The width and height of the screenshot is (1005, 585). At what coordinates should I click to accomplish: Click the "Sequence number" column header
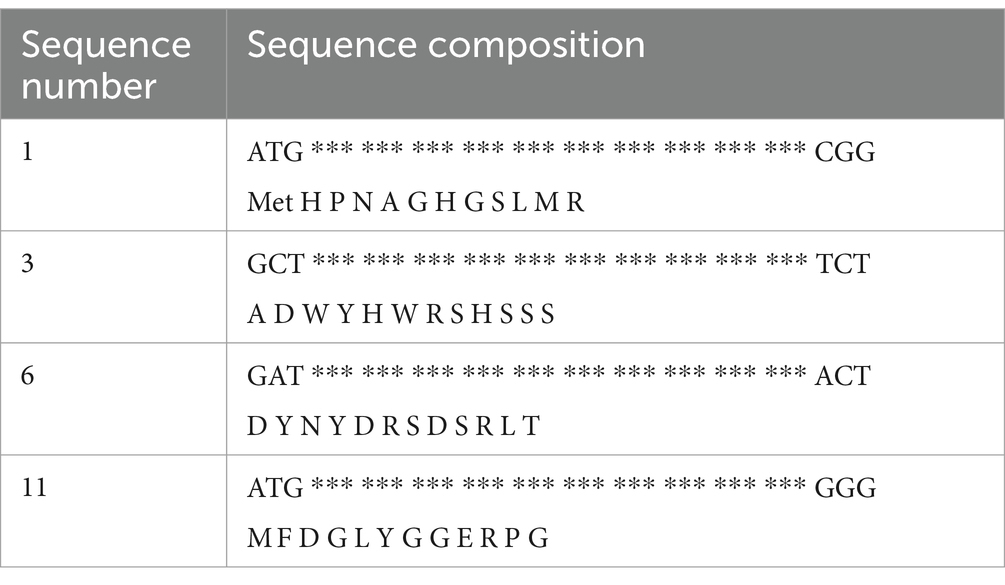(107, 65)
